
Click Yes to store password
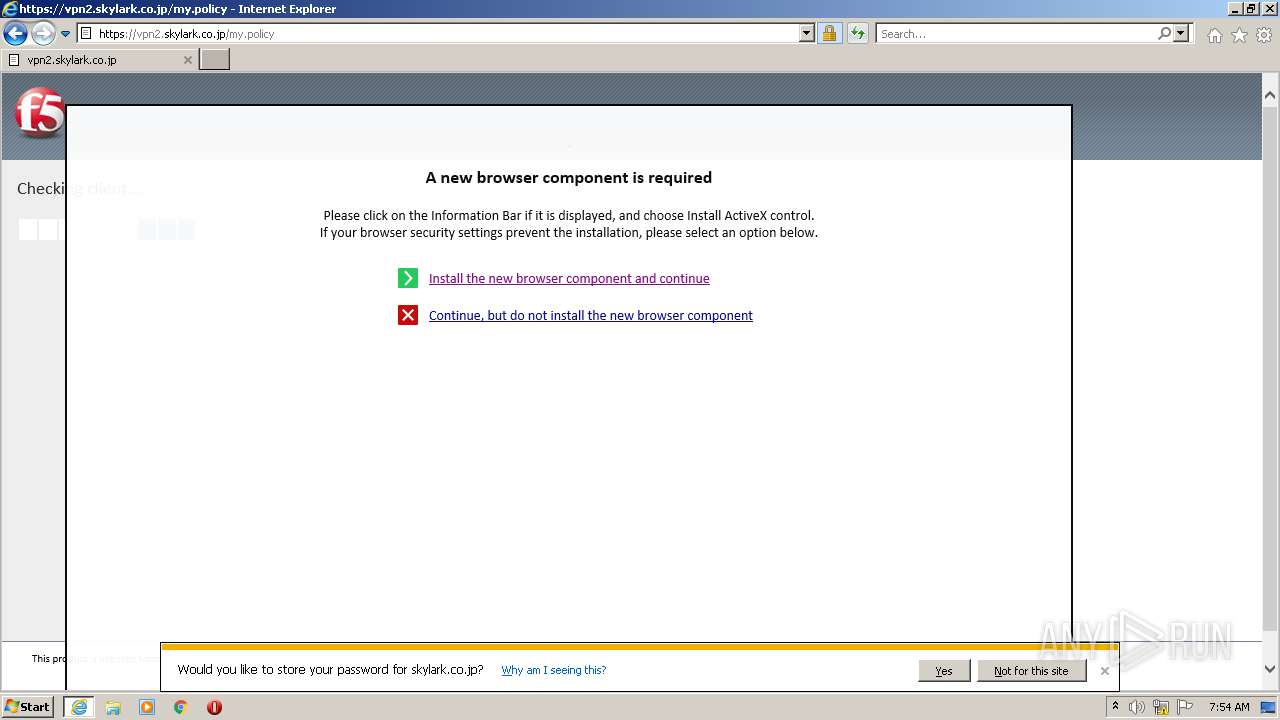[944, 671]
